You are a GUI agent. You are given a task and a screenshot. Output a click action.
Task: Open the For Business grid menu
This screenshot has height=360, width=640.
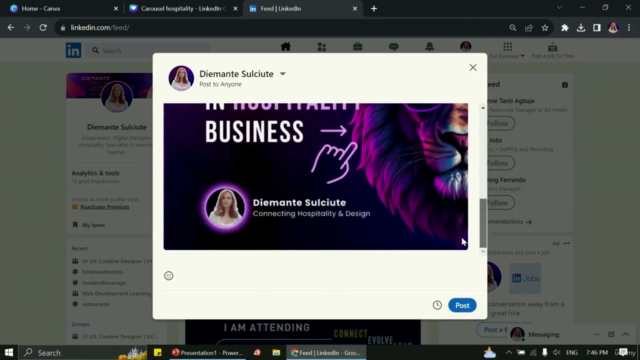pos(507,50)
